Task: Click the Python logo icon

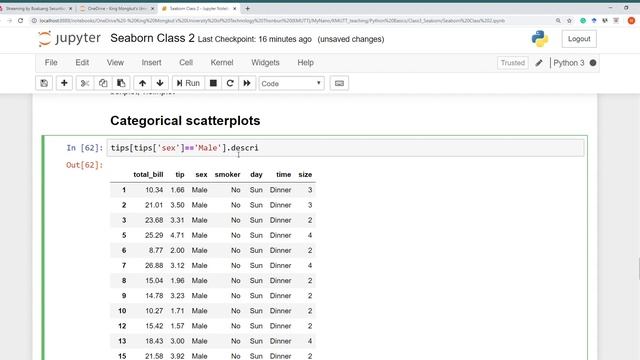Action: tap(540, 39)
